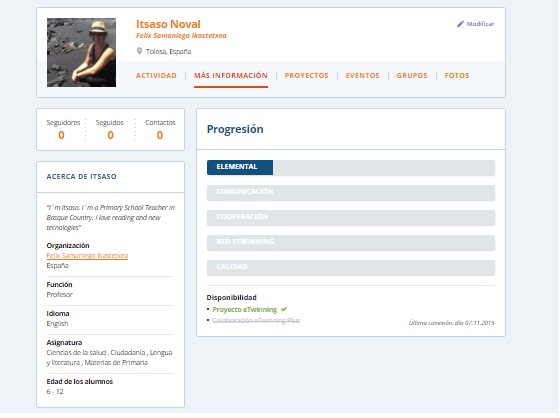The image size is (560, 418).
Task: Switch to the Proyectos tab
Action: (x=306, y=75)
